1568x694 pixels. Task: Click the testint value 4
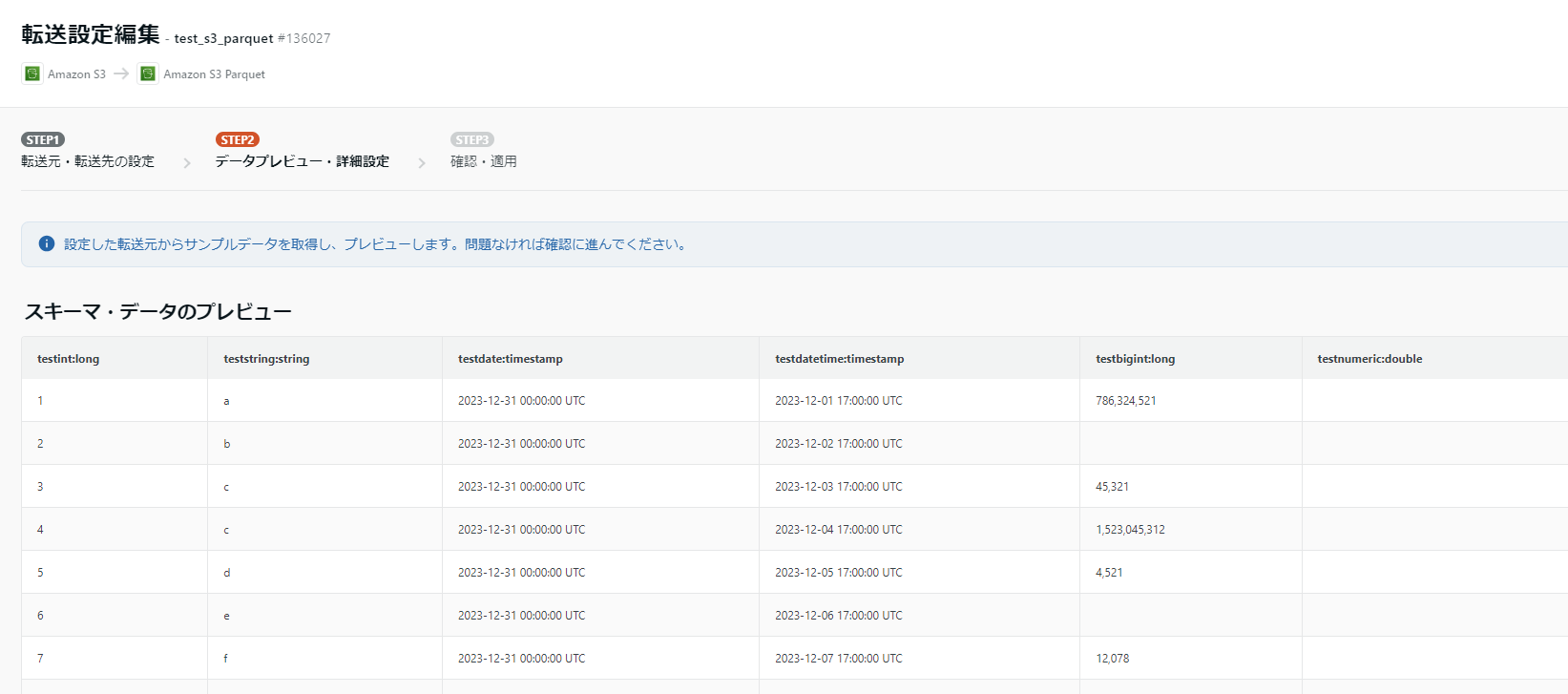[40, 530]
